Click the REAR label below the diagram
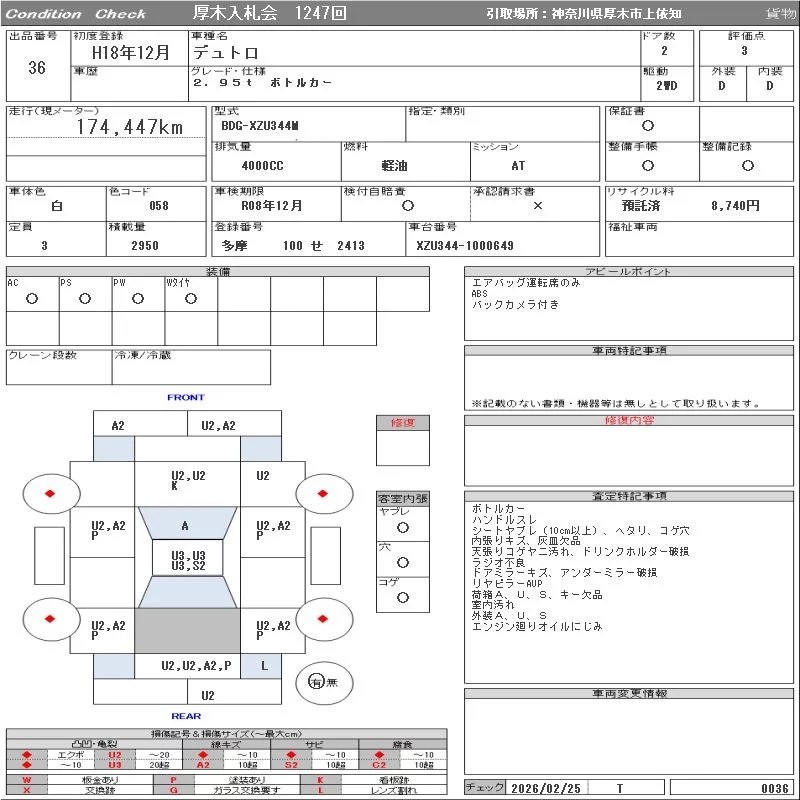Viewport: 800px width, 800px height. 186,716
